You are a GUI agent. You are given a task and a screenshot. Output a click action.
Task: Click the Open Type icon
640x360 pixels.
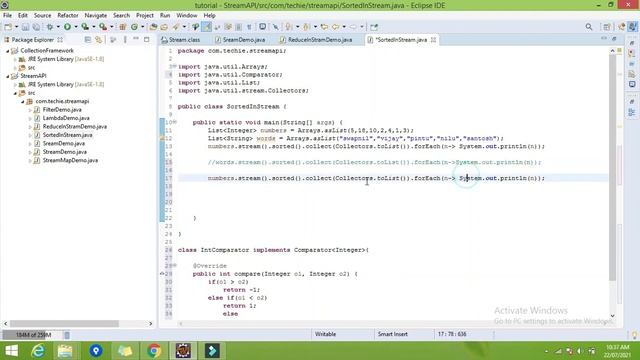click(x=153, y=27)
